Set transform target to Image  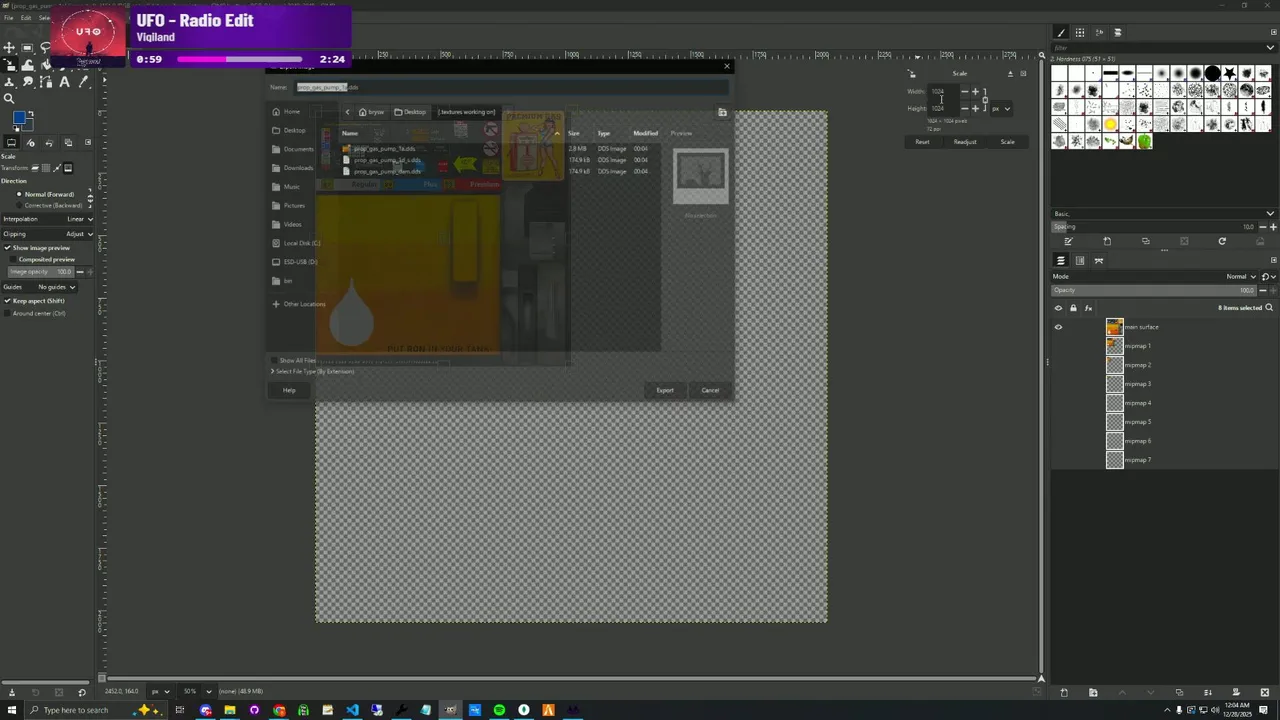[68, 168]
